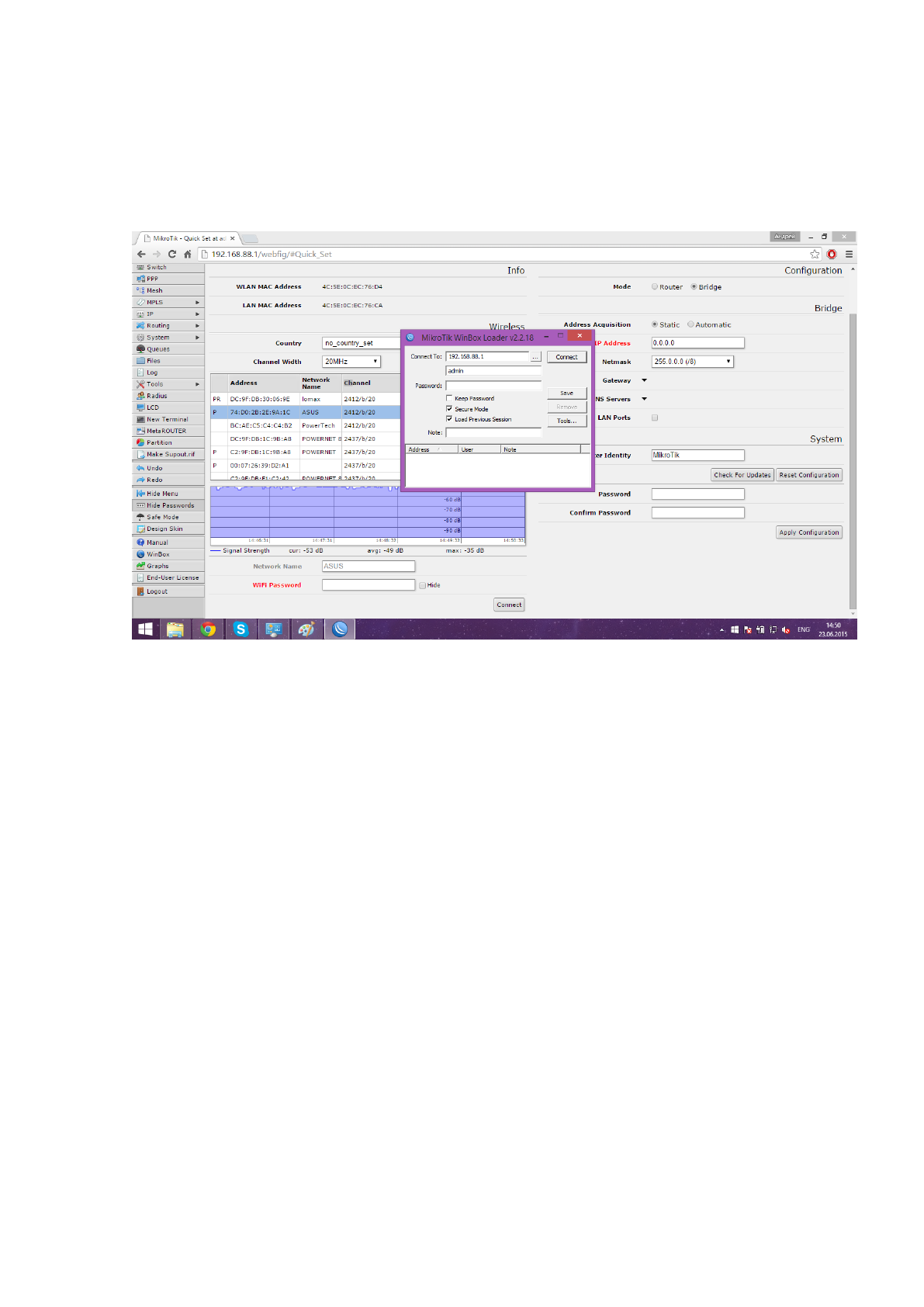Click Connect in WinBox Loader
Viewport: 924px width, 1307px height.
click(567, 357)
